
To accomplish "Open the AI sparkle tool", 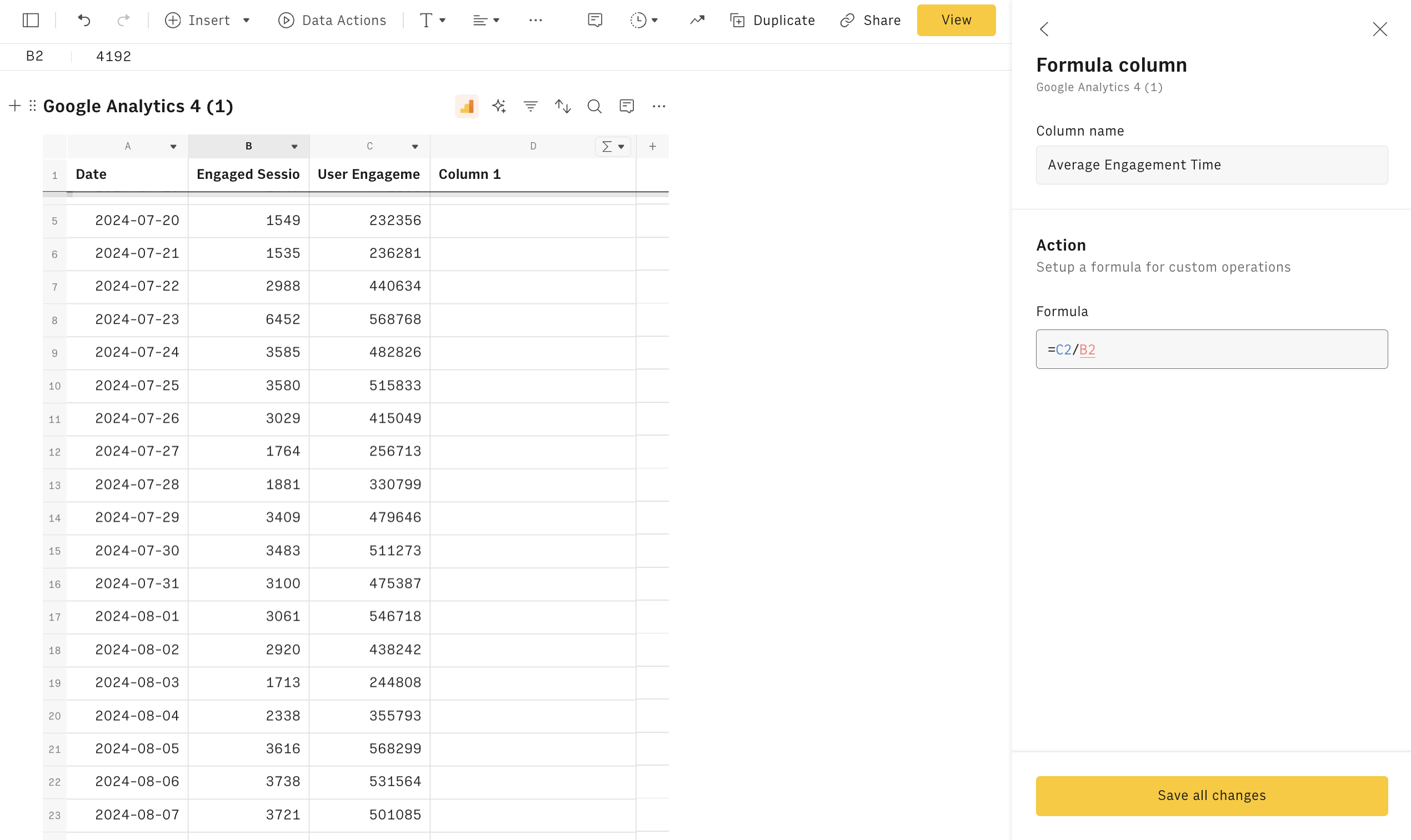I will [499, 107].
